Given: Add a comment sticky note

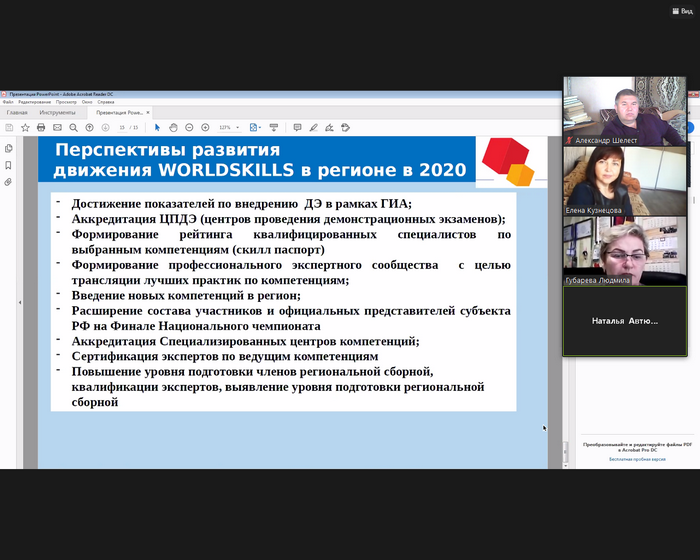Looking at the screenshot, I should pos(297,128).
